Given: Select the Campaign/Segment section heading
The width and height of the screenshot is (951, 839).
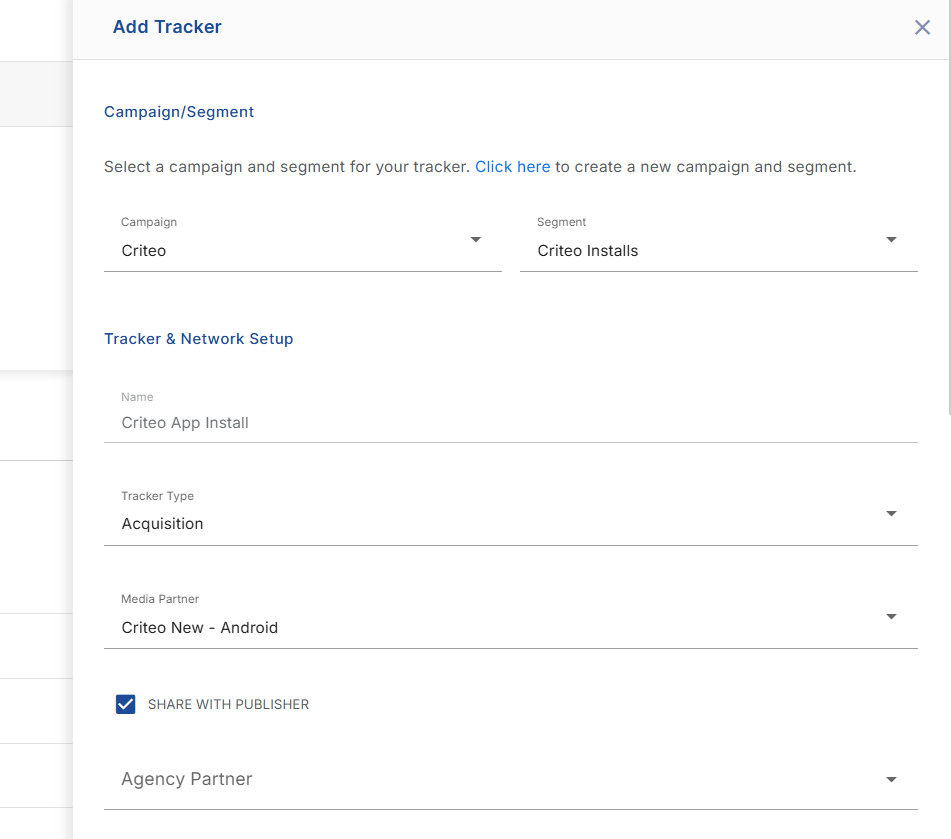Looking at the screenshot, I should click(179, 112).
